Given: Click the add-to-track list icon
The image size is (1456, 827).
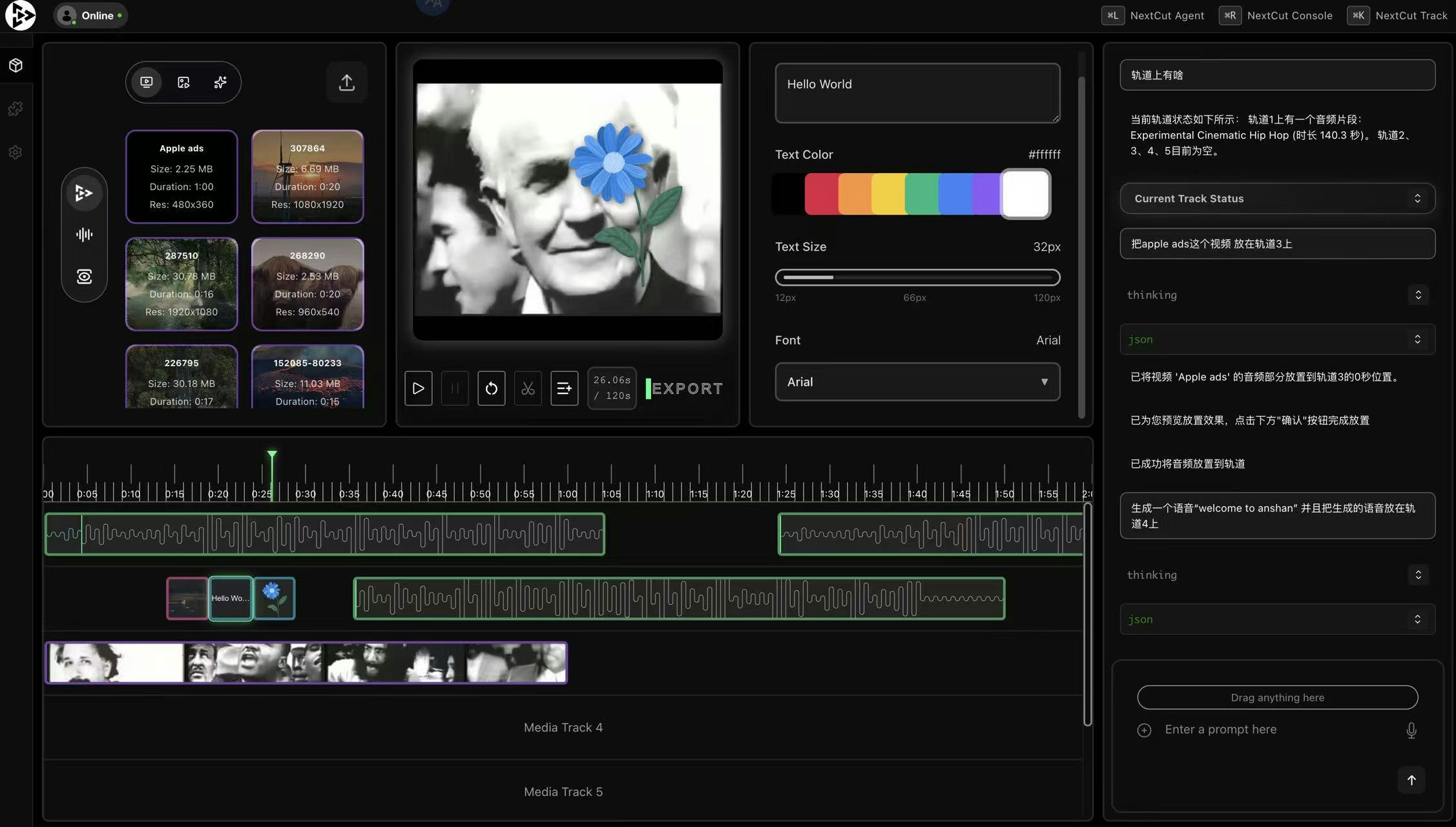Looking at the screenshot, I should (x=564, y=388).
